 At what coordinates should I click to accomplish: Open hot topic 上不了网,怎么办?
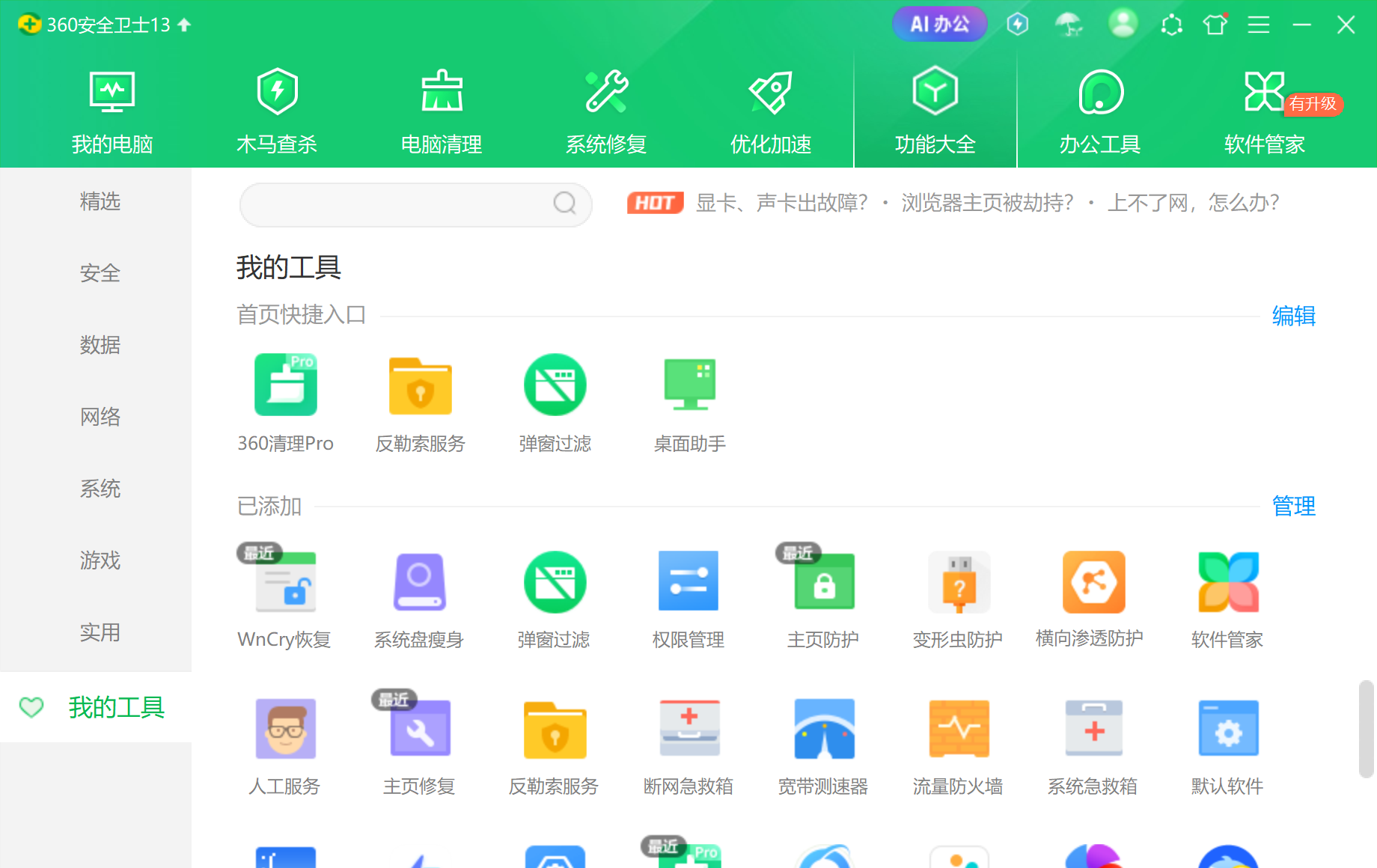tap(1194, 203)
